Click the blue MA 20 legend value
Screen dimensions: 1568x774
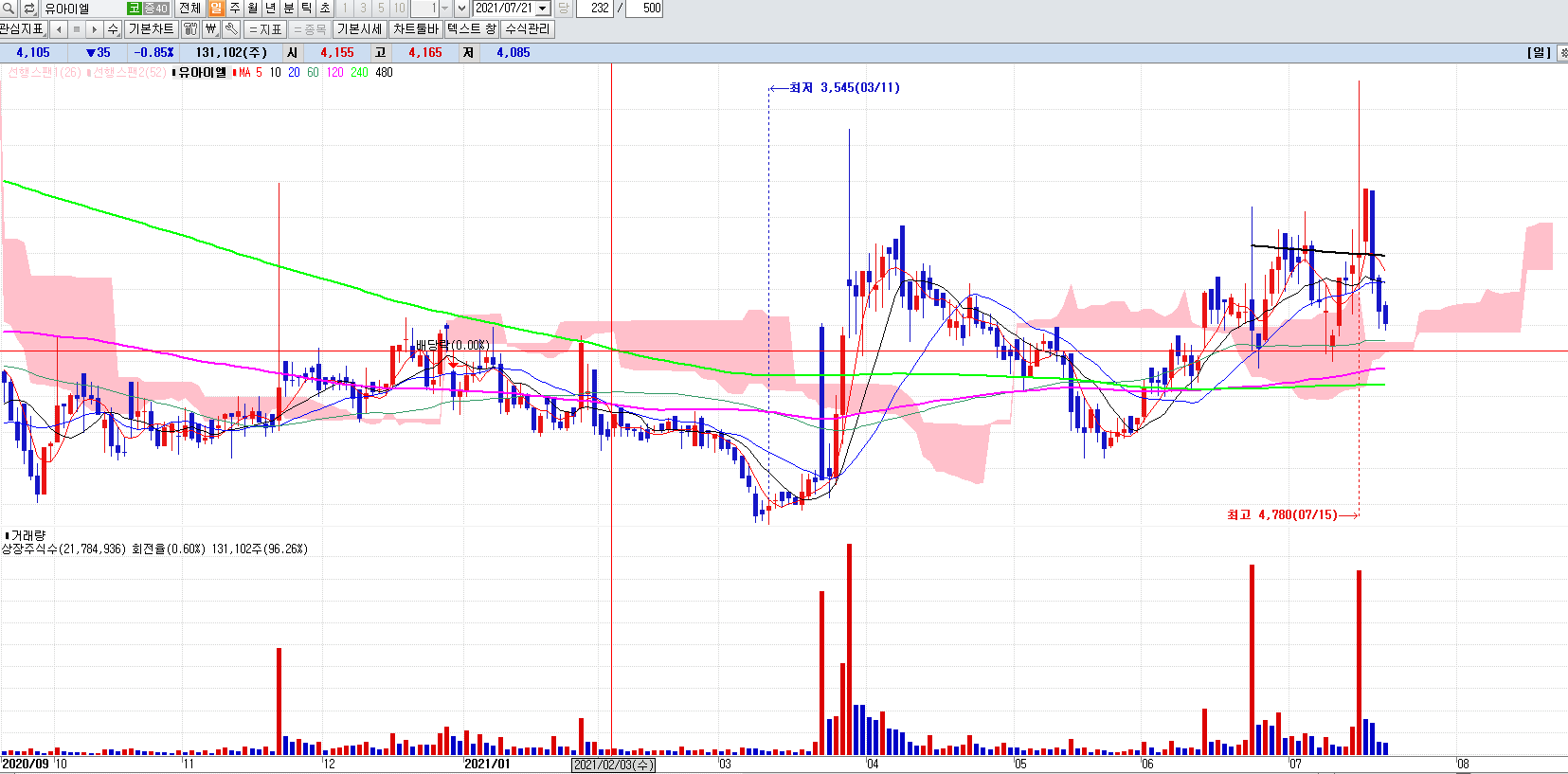(x=294, y=73)
